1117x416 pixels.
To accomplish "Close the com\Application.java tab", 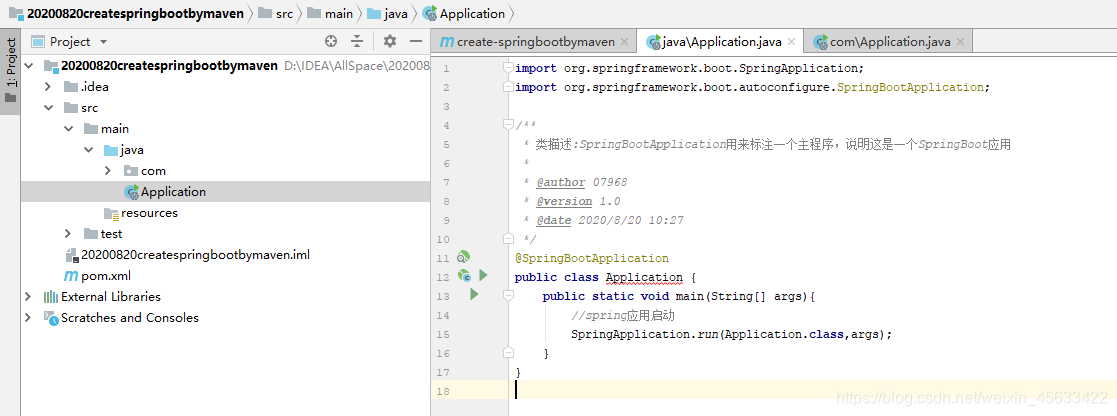I will pos(962,42).
